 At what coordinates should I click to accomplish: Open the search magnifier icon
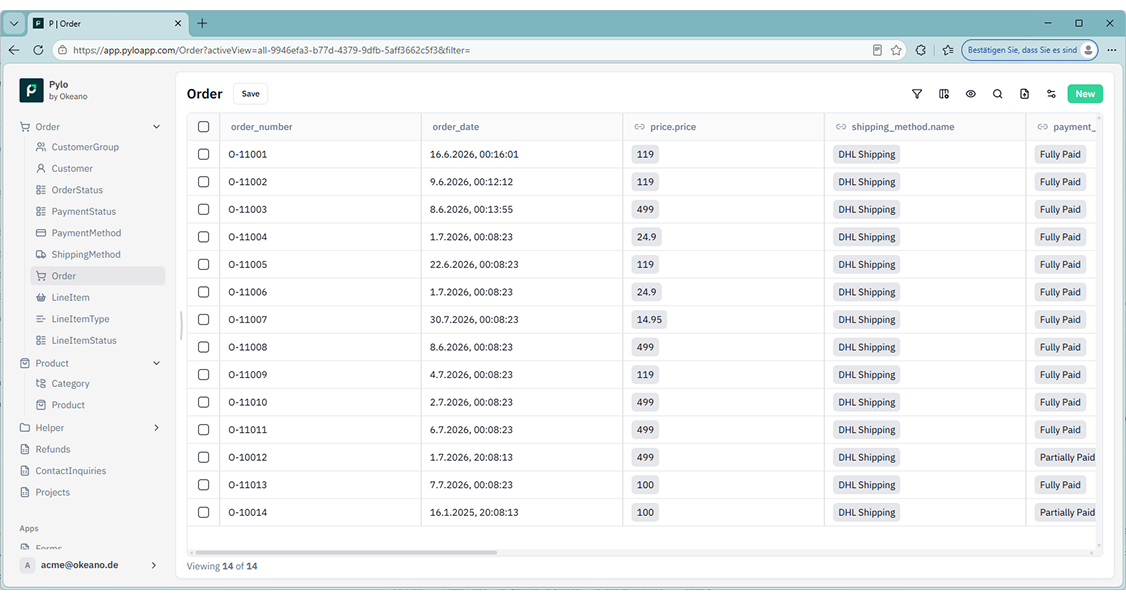[x=997, y=94]
